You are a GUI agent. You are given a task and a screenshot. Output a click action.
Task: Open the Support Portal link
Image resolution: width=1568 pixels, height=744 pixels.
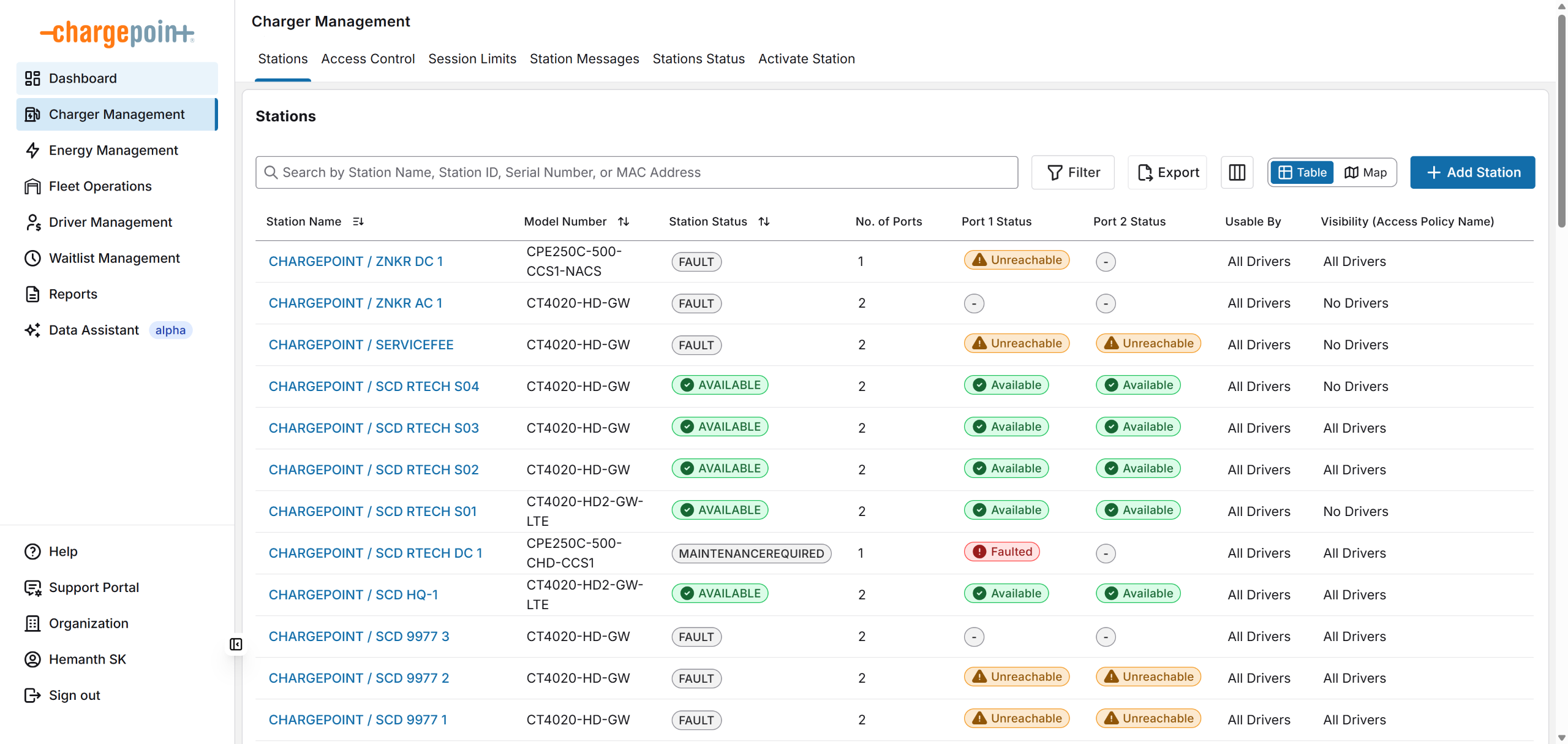point(94,587)
